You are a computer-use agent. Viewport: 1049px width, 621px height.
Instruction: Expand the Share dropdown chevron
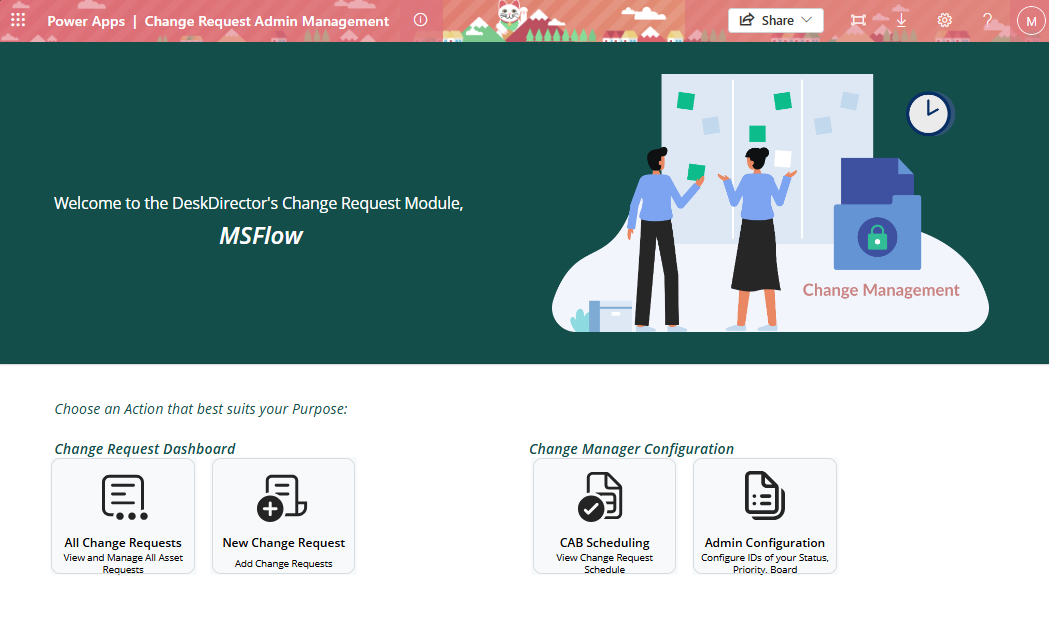pyautogui.click(x=807, y=20)
